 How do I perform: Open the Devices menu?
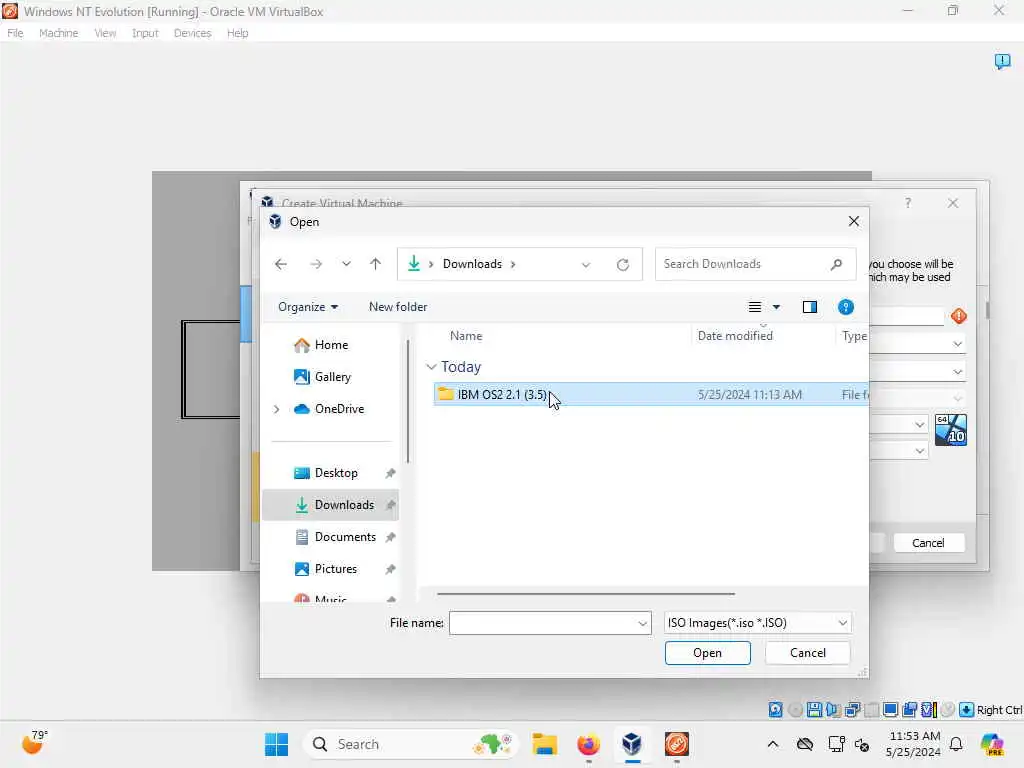pos(192,33)
